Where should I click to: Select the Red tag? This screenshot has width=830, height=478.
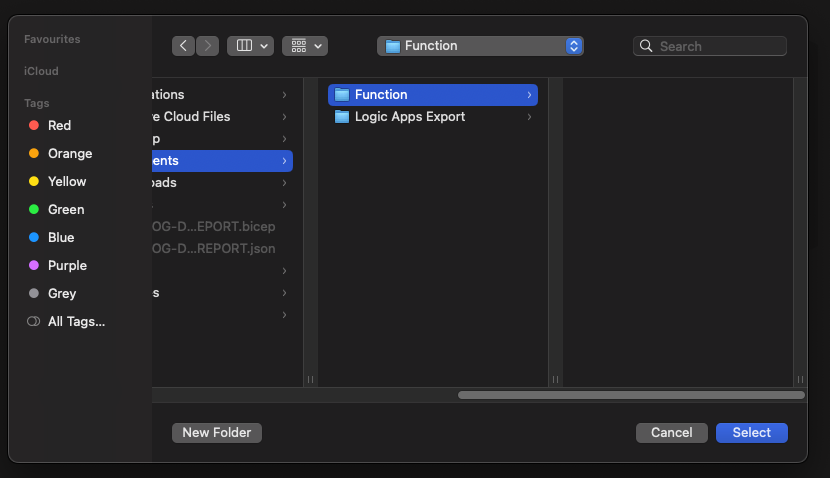[59, 125]
